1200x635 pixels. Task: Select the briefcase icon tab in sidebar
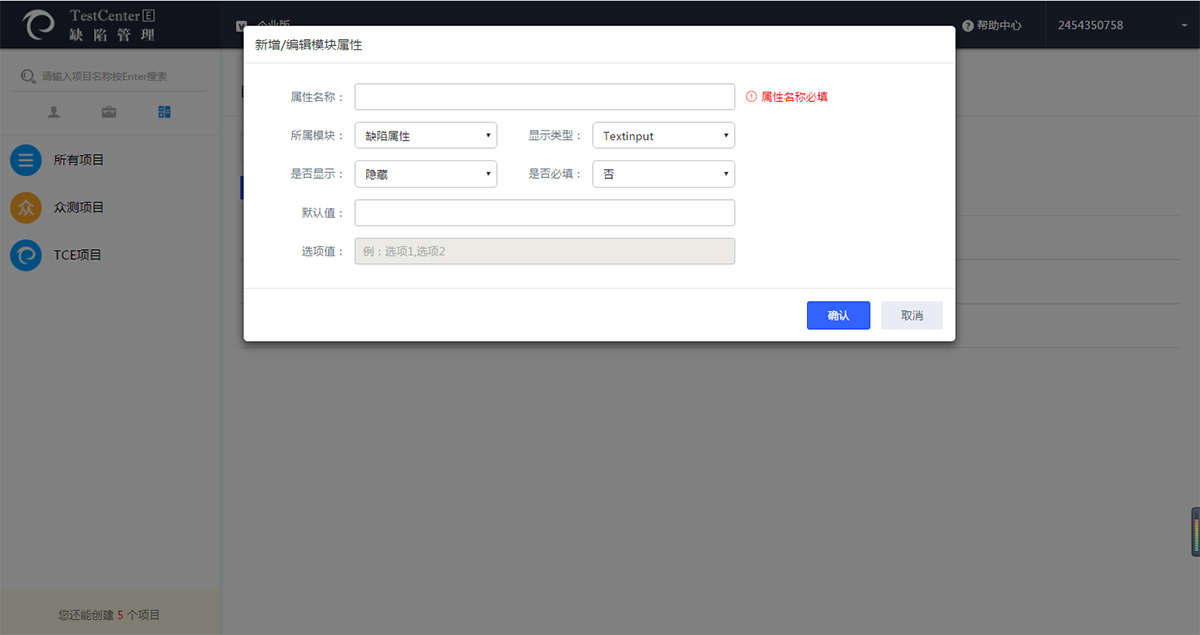pyautogui.click(x=109, y=112)
